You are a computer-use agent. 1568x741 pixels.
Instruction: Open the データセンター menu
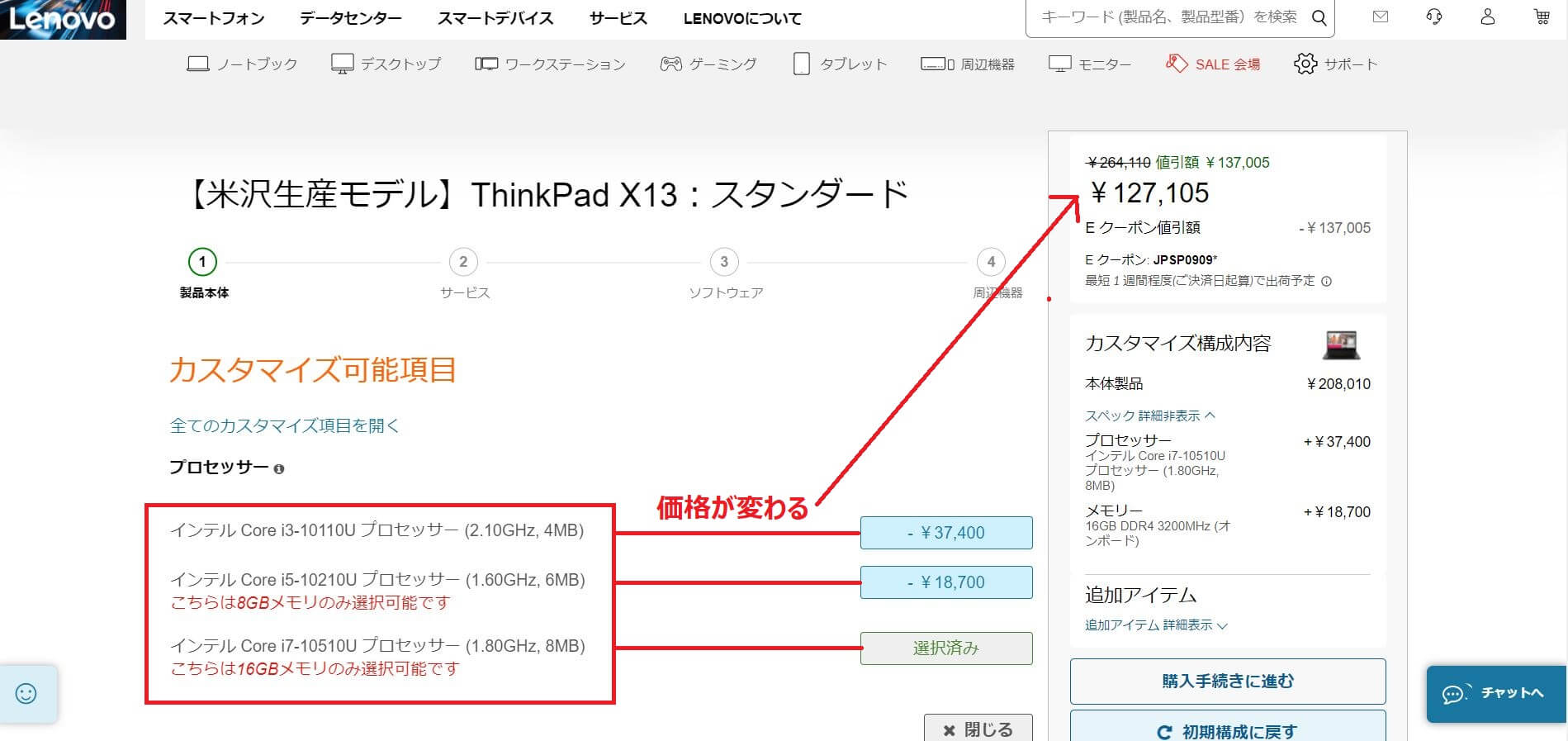351,18
